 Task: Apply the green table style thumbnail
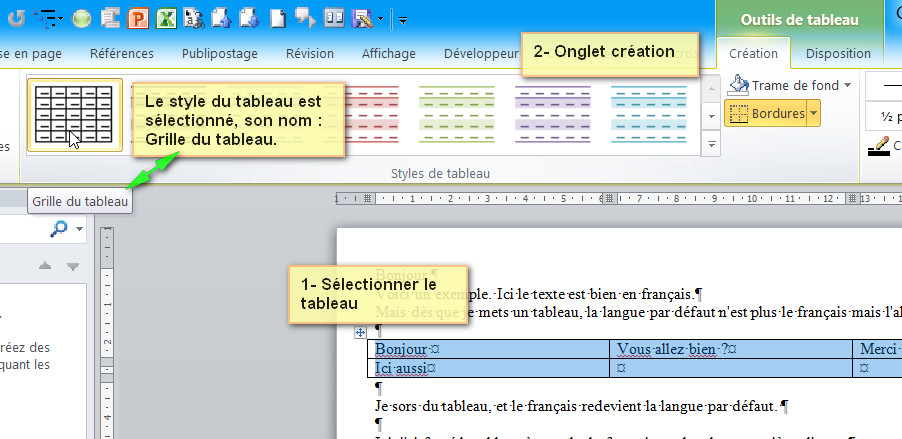click(457, 115)
